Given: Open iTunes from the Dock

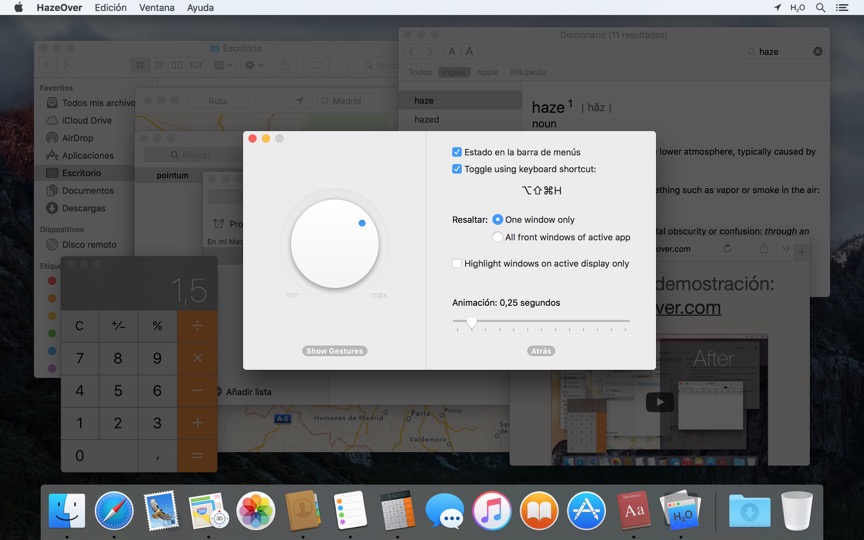Looking at the screenshot, I should coord(492,511).
